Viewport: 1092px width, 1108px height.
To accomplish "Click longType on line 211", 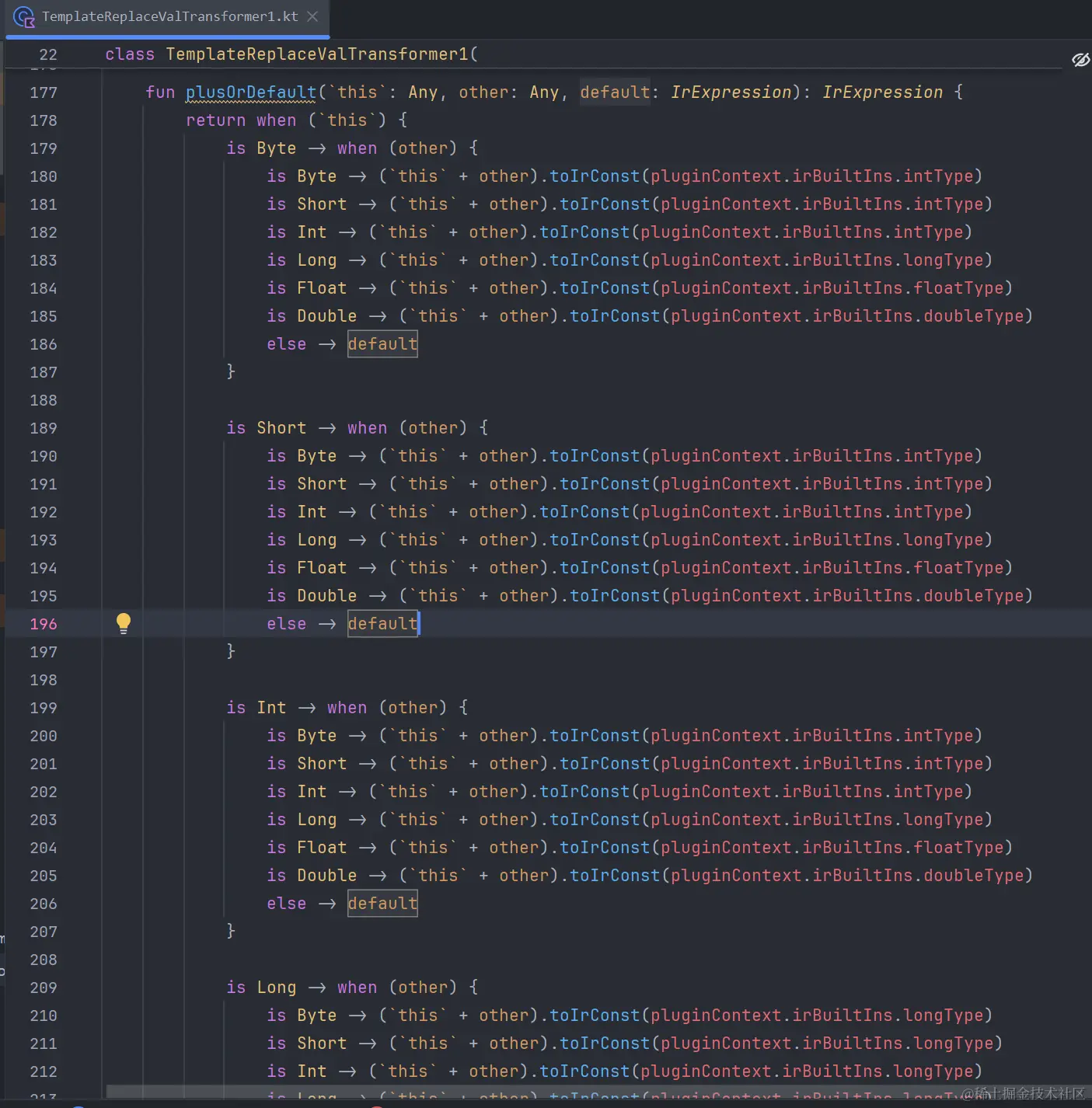I will click(x=954, y=1043).
